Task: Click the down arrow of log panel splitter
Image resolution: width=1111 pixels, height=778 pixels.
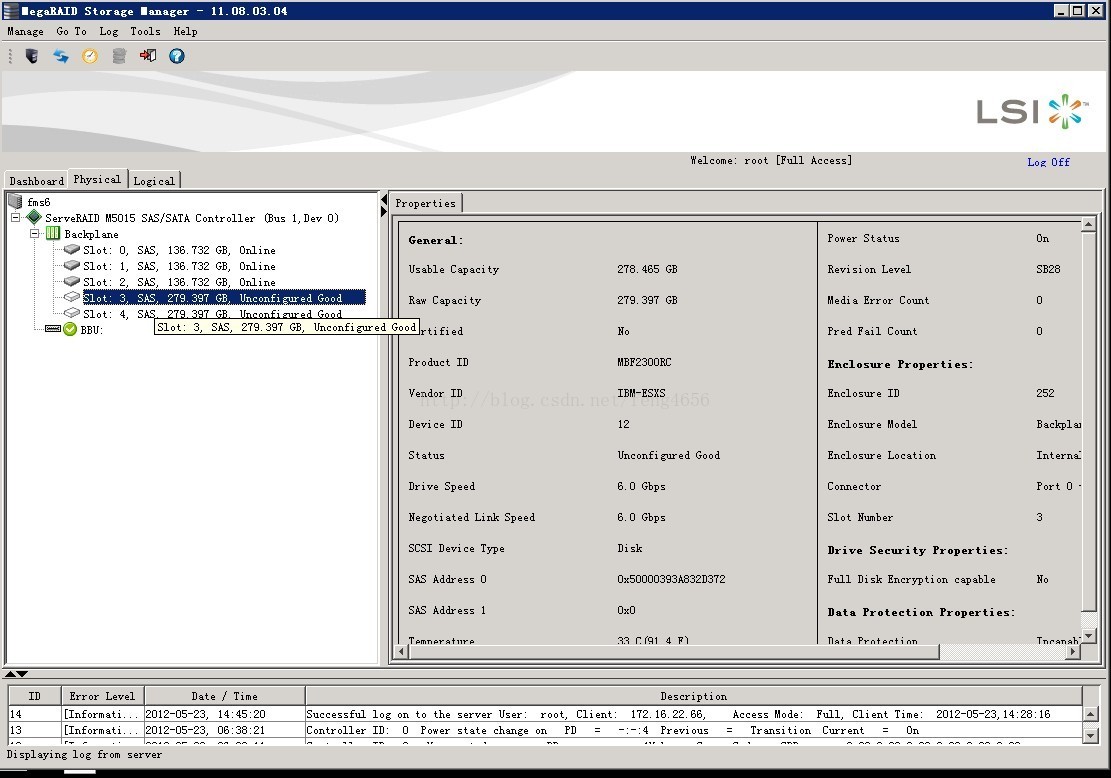Action: [x=22, y=674]
